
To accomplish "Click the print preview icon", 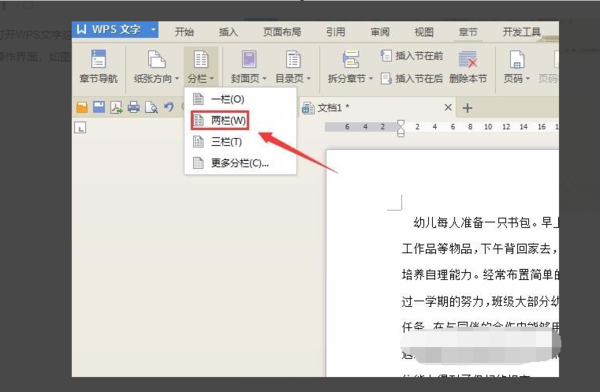I will click(151, 108).
